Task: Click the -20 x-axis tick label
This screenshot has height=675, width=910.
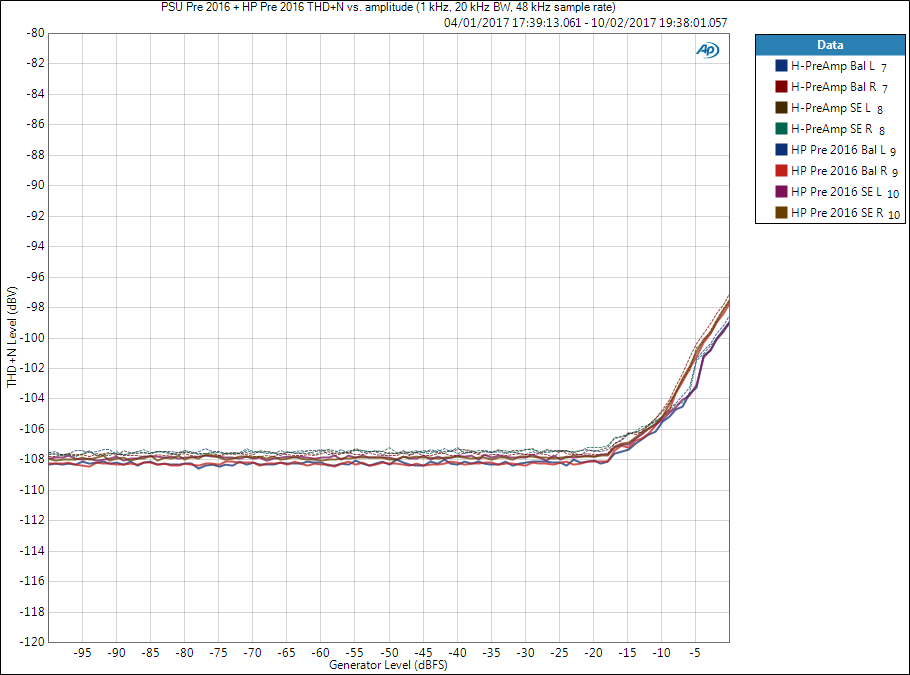Action: click(593, 653)
